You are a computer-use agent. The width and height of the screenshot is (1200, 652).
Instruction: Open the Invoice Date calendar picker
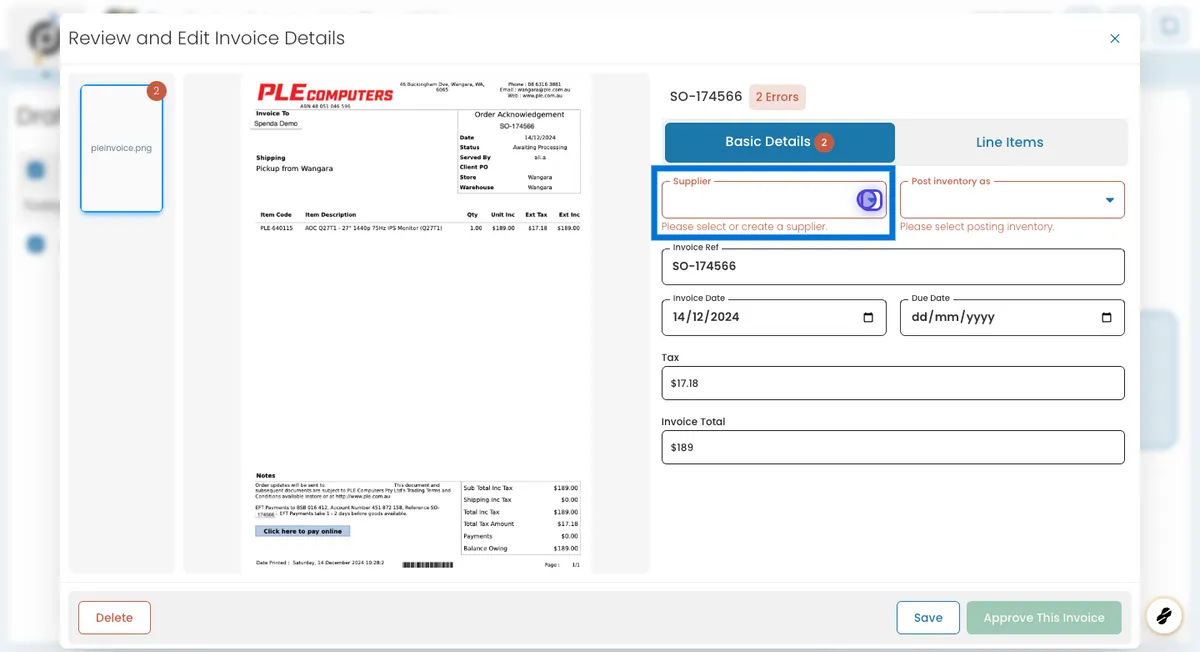868,317
